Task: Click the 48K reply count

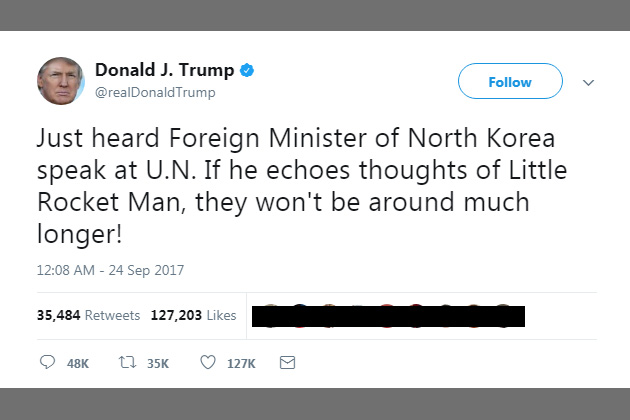Action: click(78, 364)
